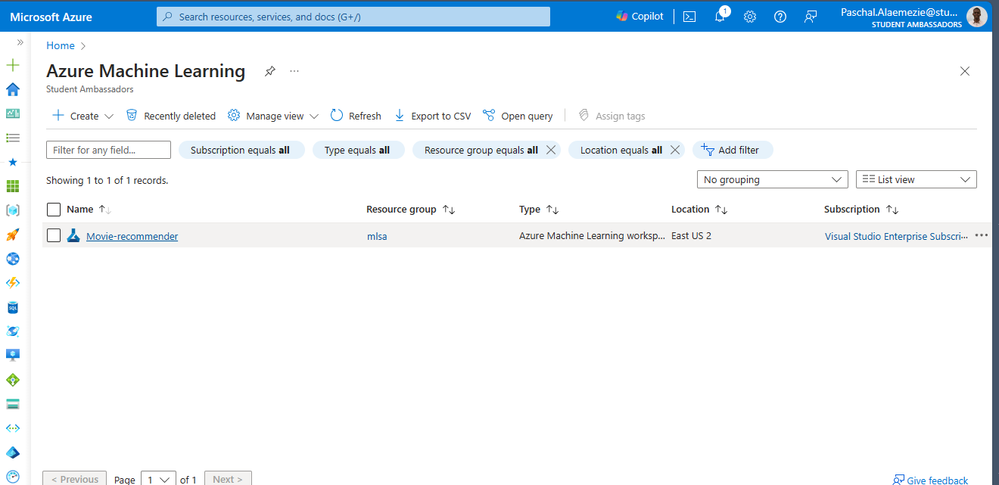This screenshot has width=999, height=485.
Task: Click Open query in toolbar
Action: click(x=518, y=116)
